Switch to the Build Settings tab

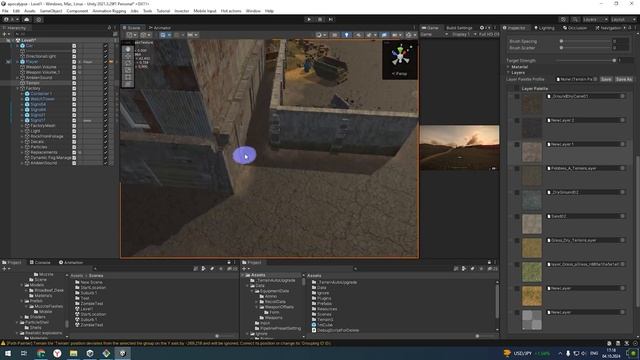coord(459,28)
